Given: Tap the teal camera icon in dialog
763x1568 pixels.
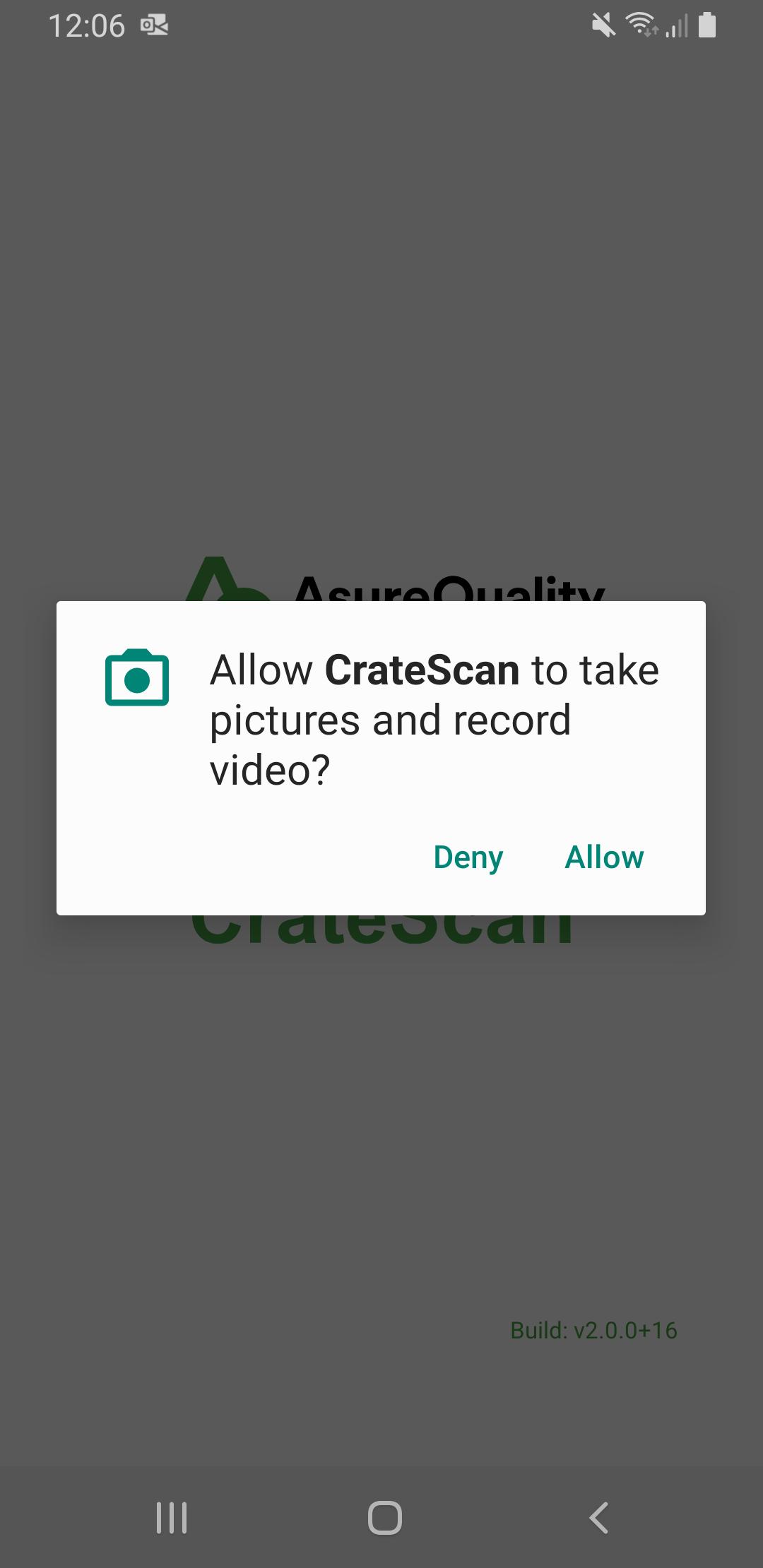Looking at the screenshot, I should 137,677.
